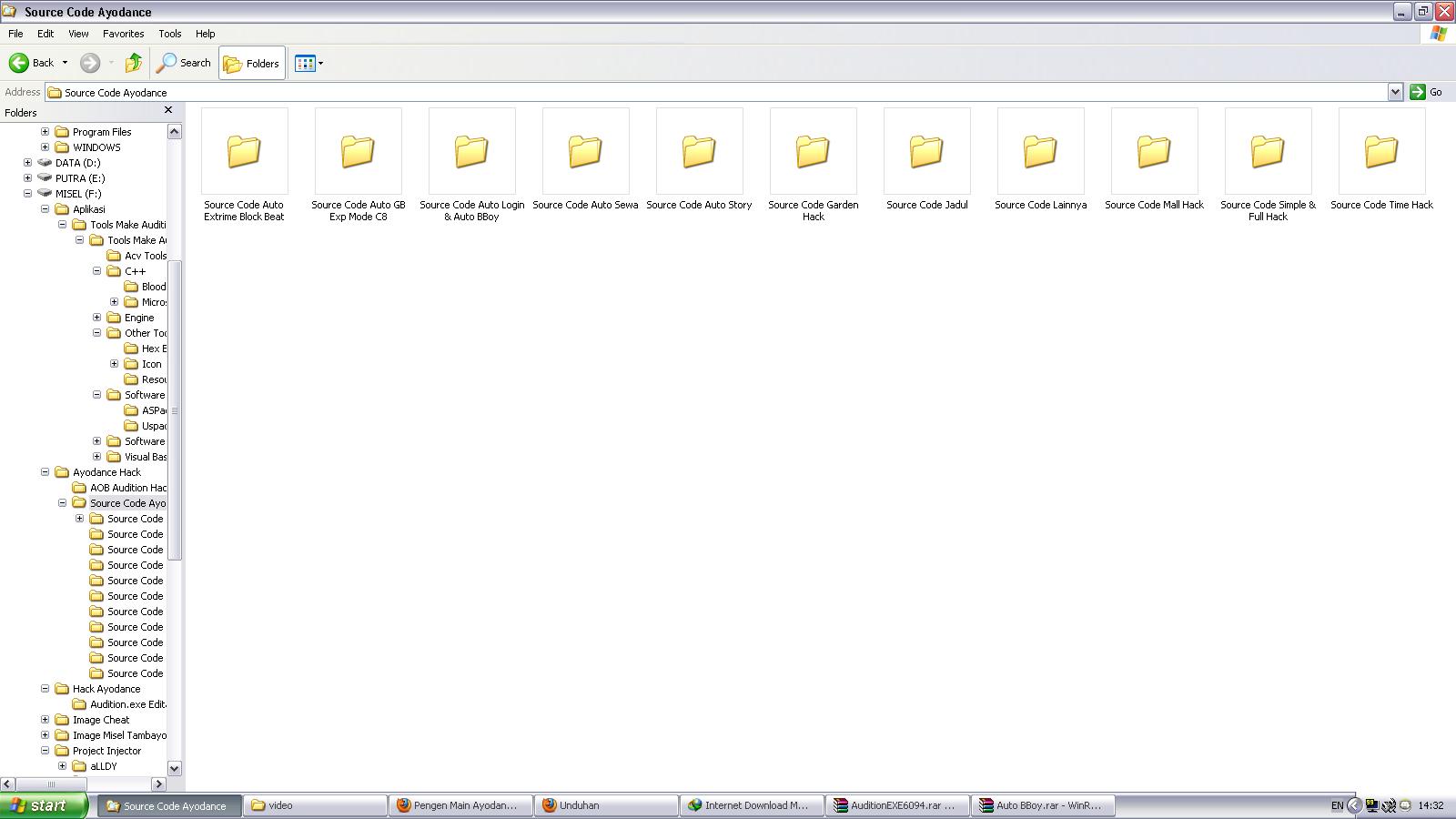Image resolution: width=1456 pixels, height=819 pixels.
Task: Toggle the Folders pane button
Action: pyautogui.click(x=252, y=63)
